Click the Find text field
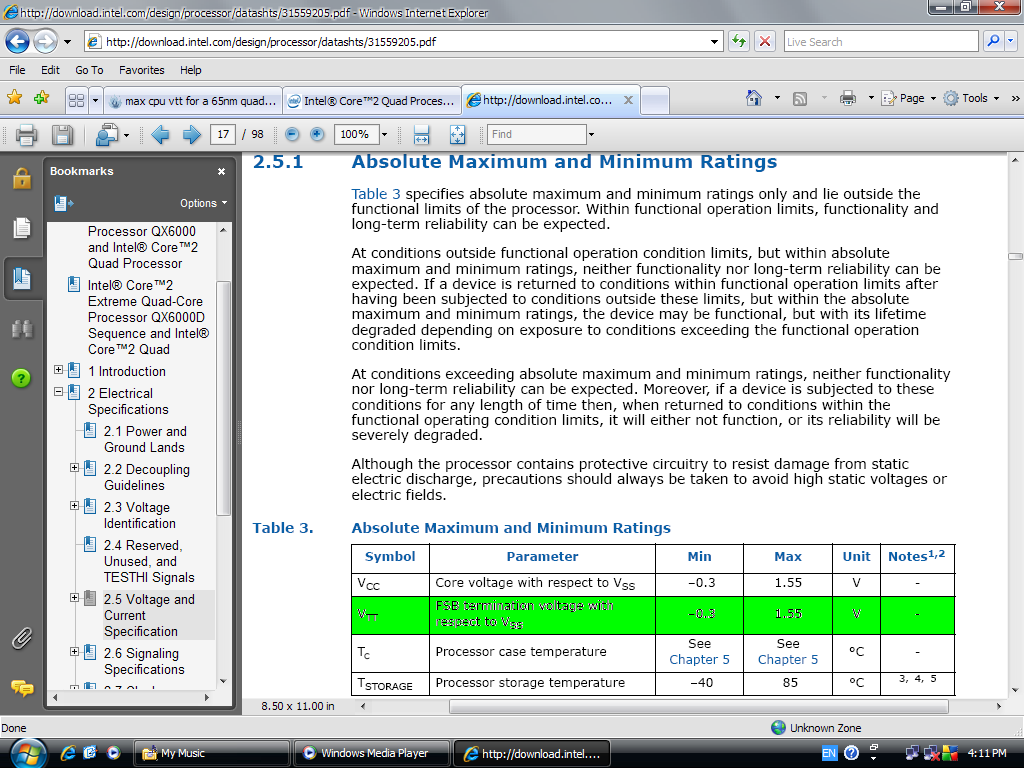This screenshot has height=768, width=1024. click(x=537, y=135)
